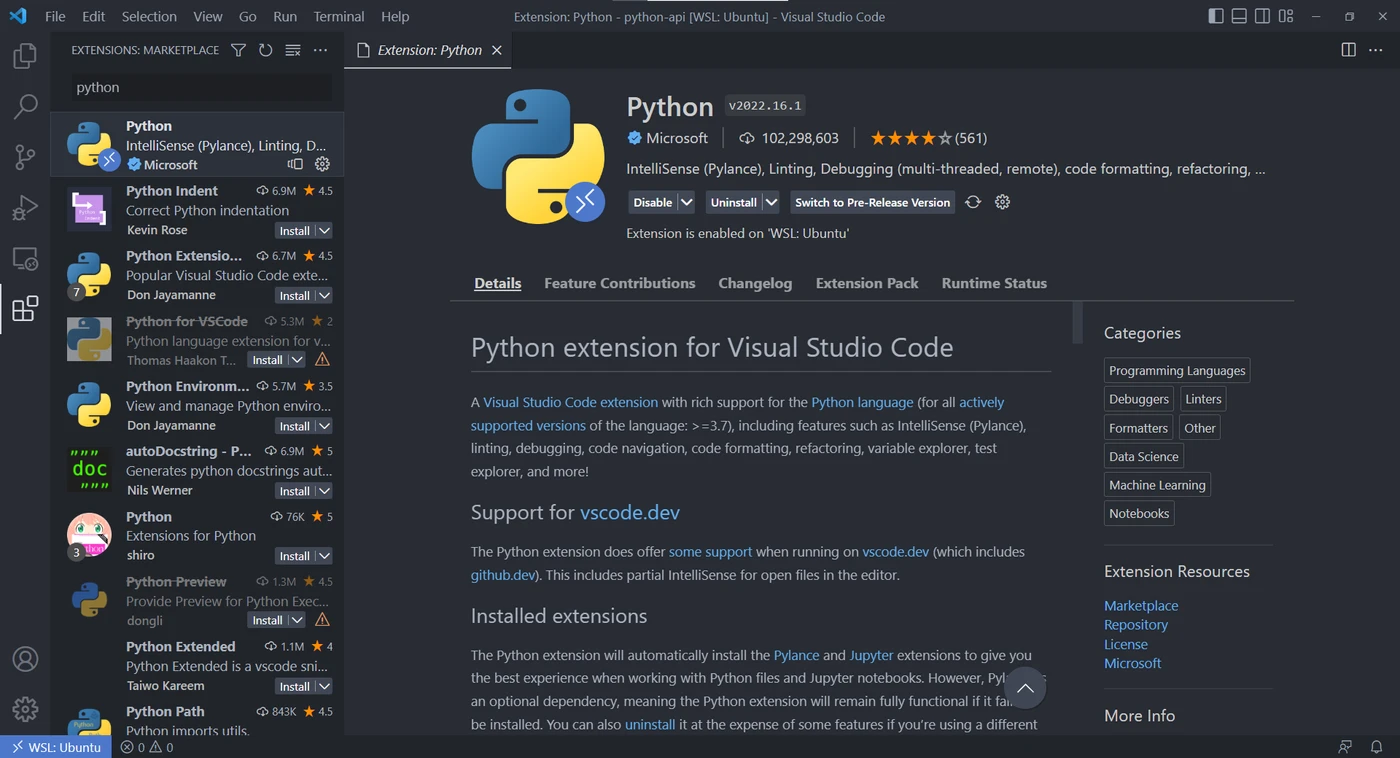1400x758 pixels.
Task: Refresh the extensions list
Action: click(x=265, y=50)
